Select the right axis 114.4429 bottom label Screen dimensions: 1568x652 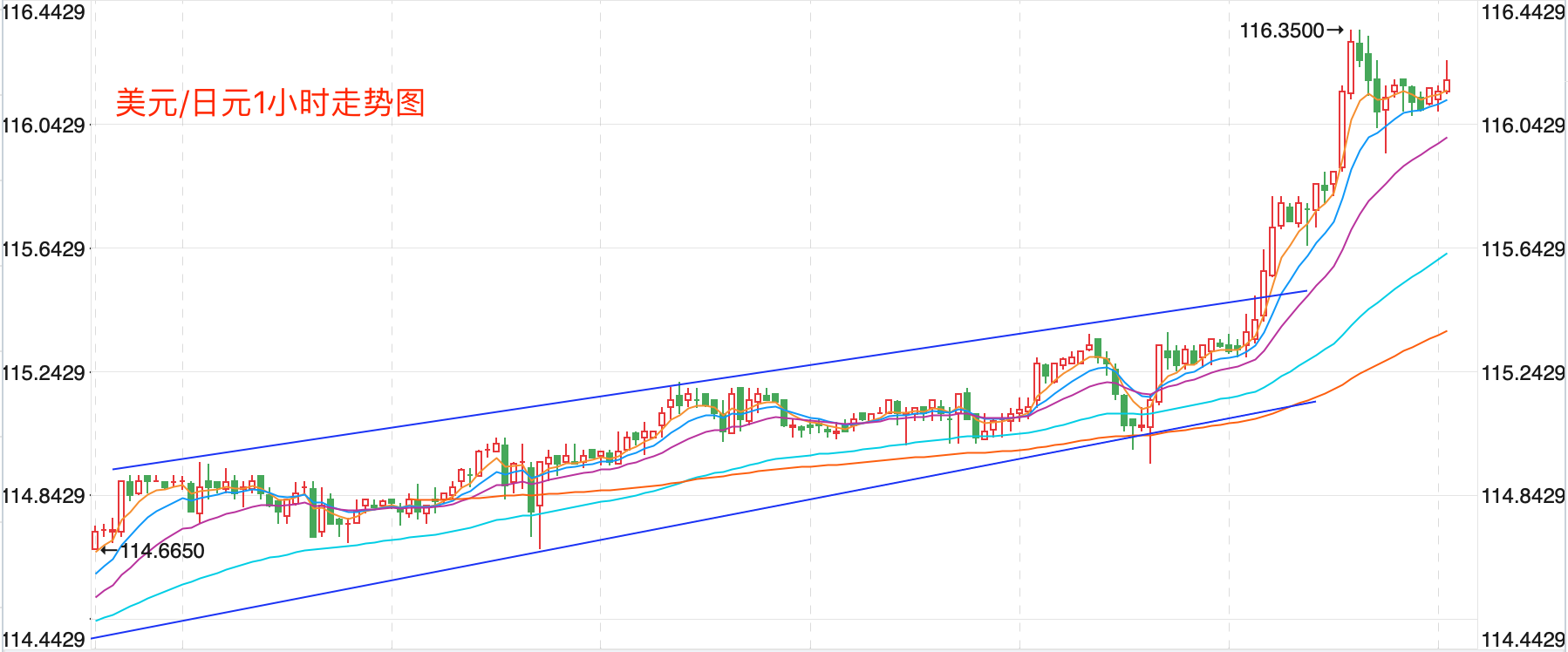(x=1523, y=640)
